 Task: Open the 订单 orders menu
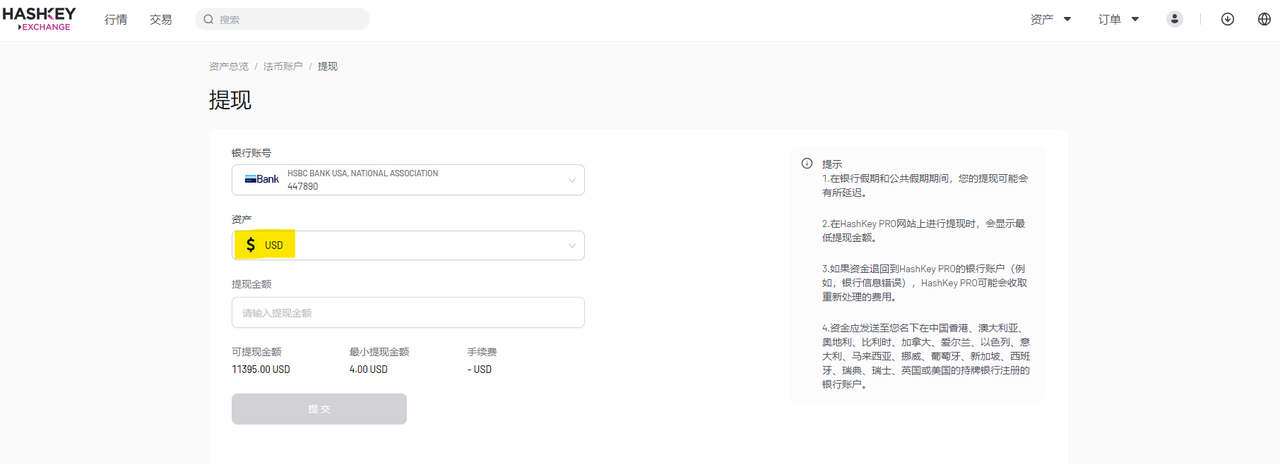1119,19
